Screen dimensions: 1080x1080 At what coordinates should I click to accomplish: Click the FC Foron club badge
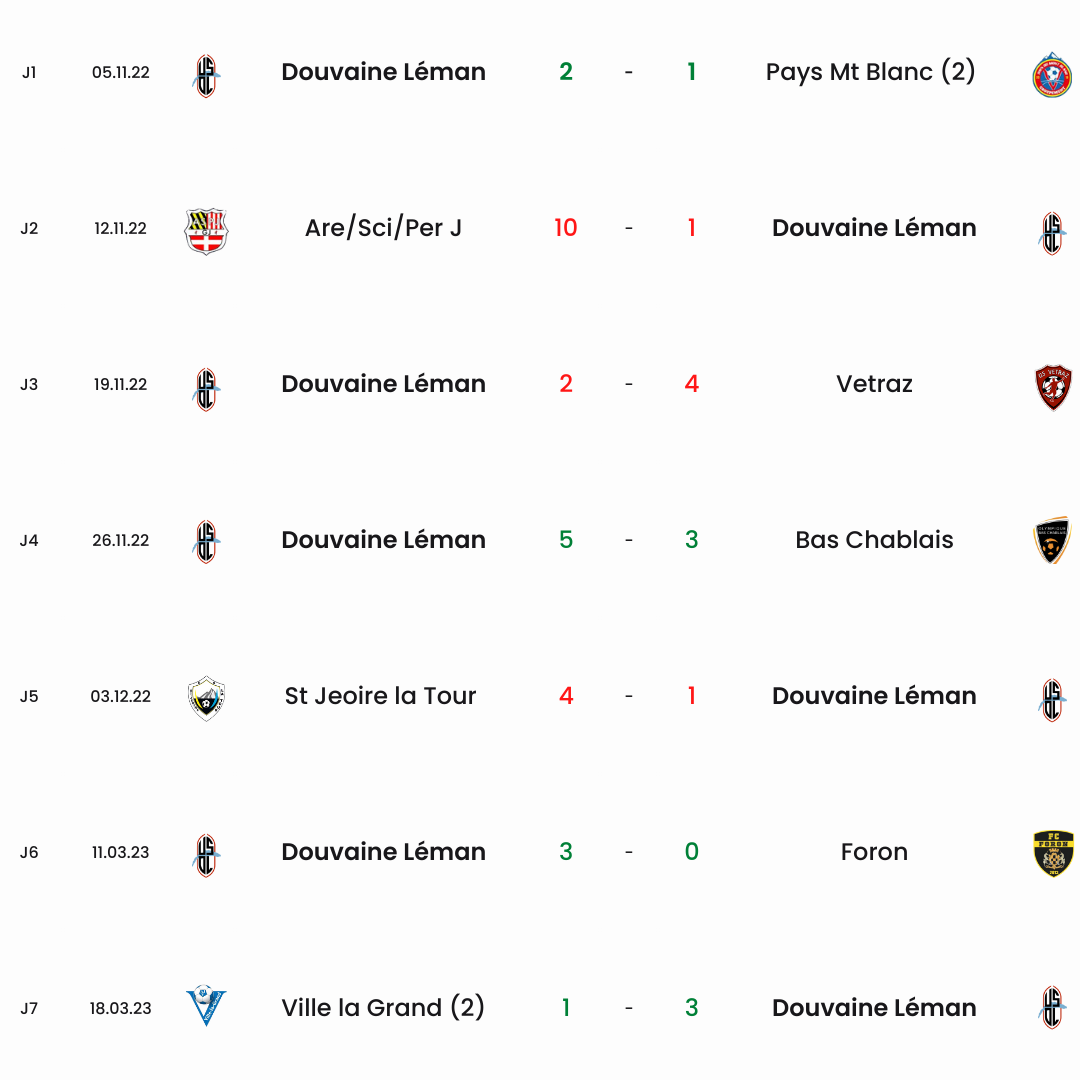point(1053,853)
